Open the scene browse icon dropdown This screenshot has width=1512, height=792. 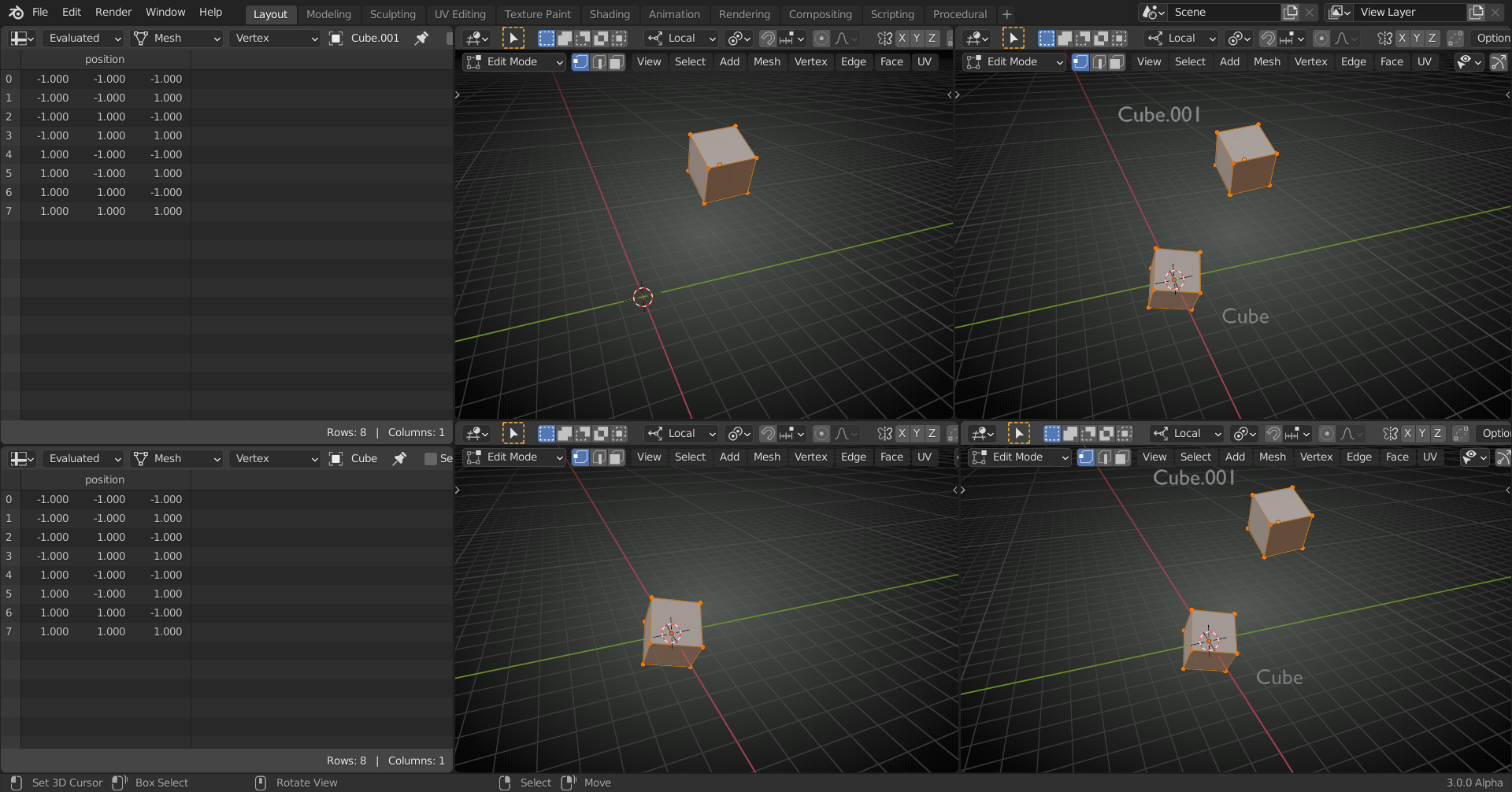(1154, 13)
